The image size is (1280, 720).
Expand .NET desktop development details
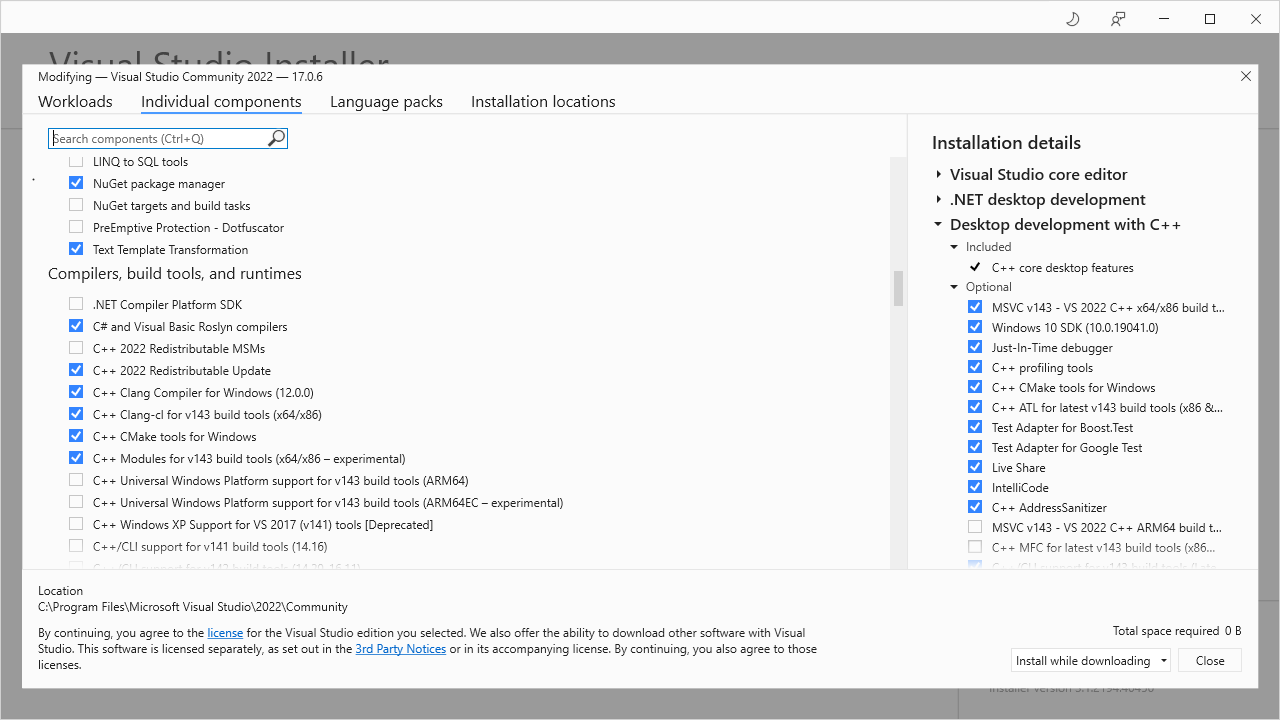click(x=938, y=199)
